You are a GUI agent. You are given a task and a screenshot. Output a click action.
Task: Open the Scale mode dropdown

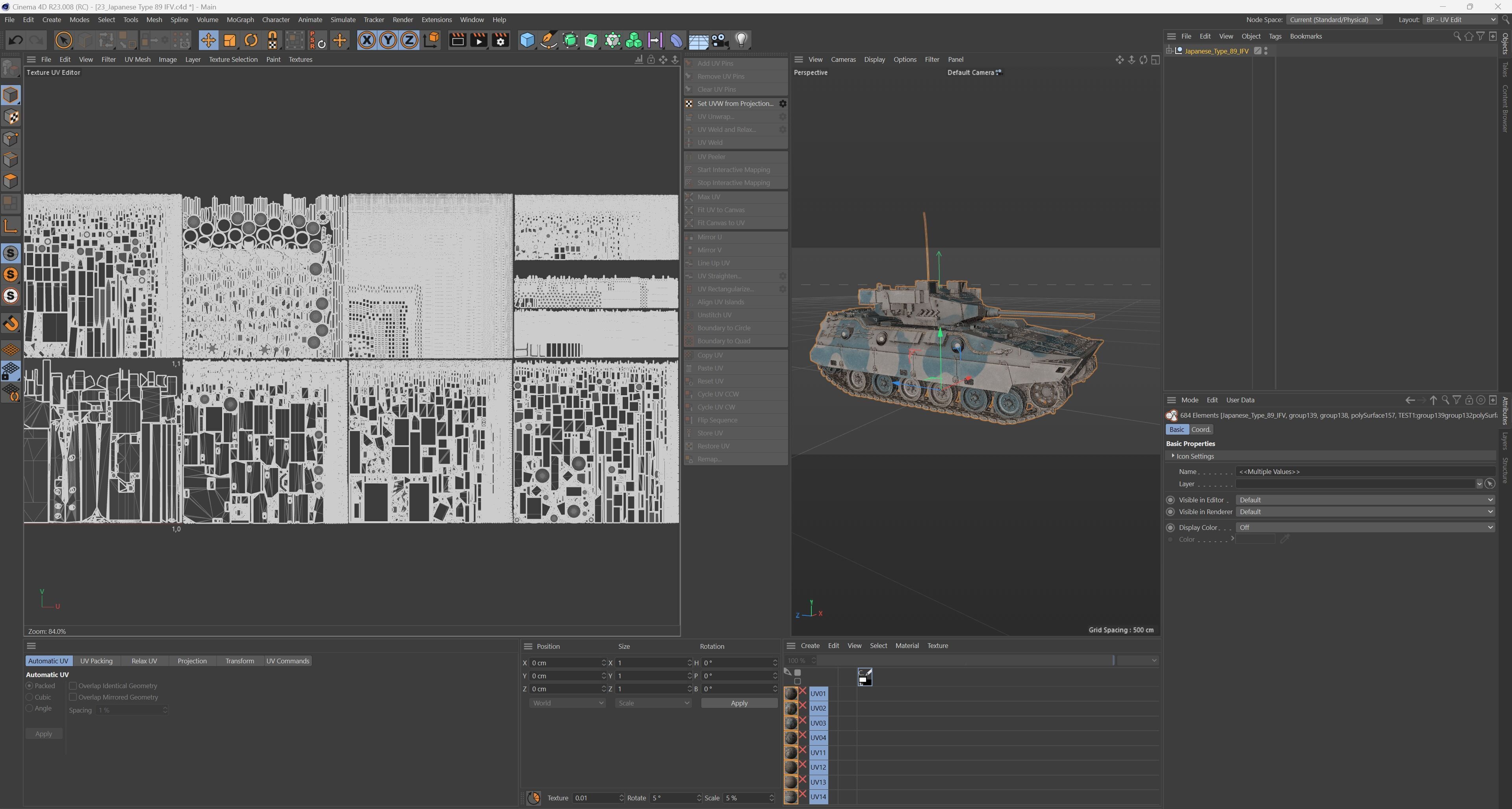click(x=653, y=703)
